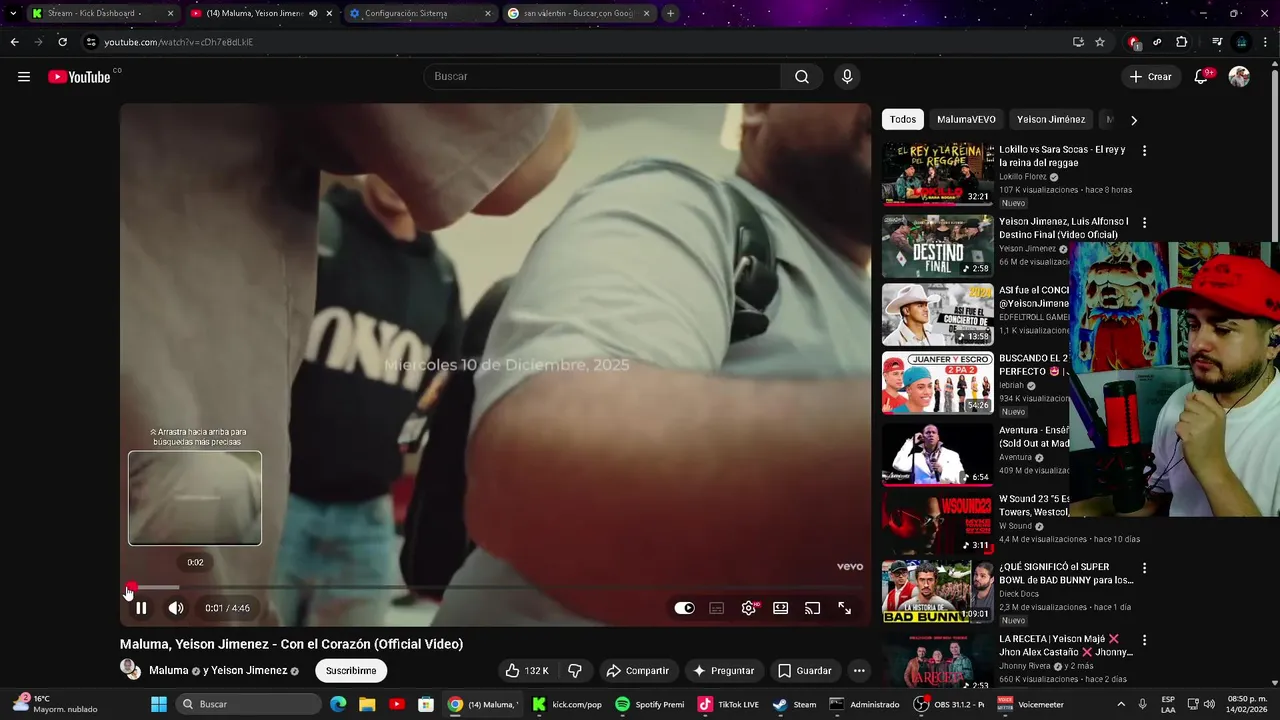
Task: Start voice search with the microphone icon
Action: [847, 77]
